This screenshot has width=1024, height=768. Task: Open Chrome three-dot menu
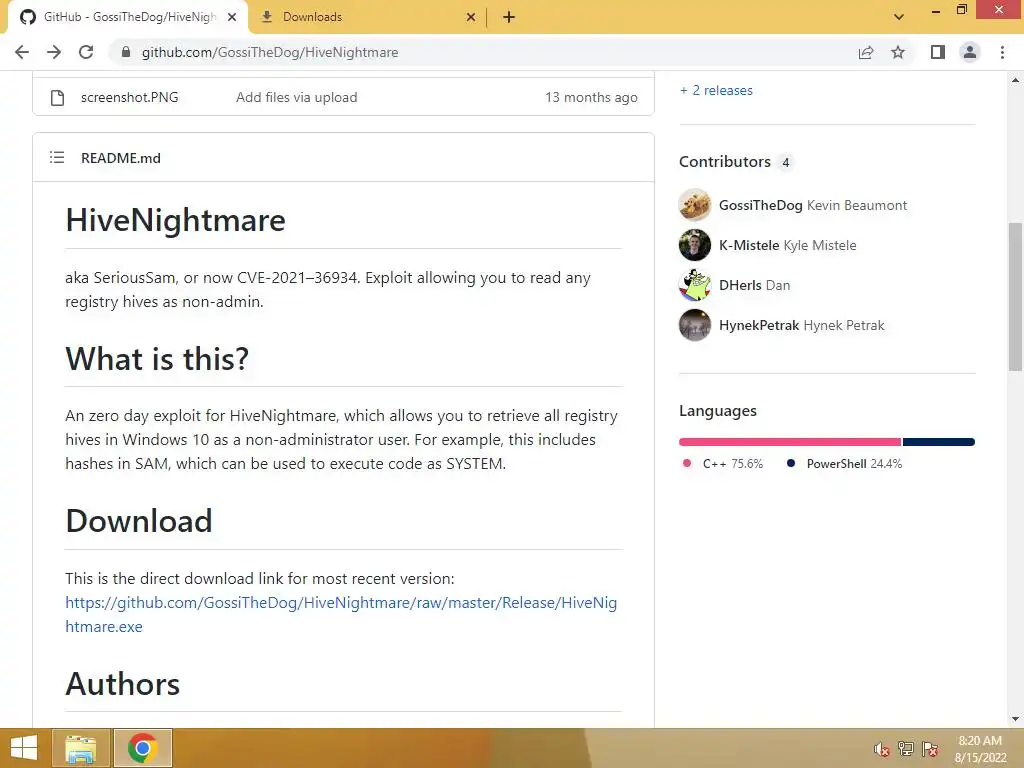point(1002,52)
